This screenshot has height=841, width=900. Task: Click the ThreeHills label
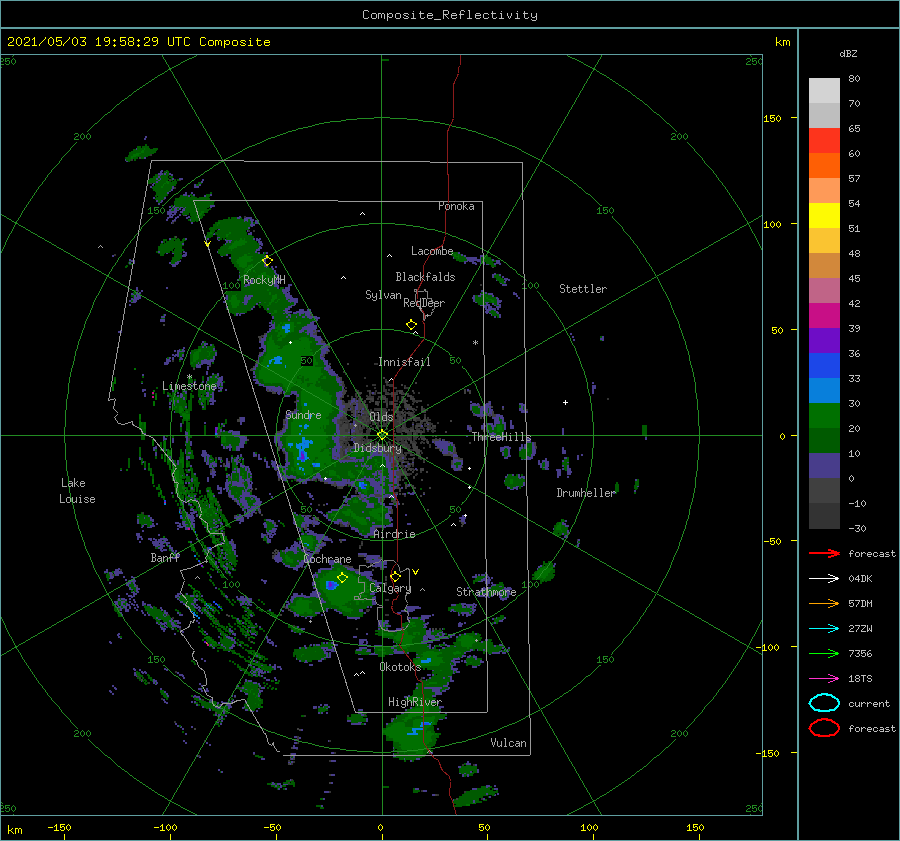point(502,437)
